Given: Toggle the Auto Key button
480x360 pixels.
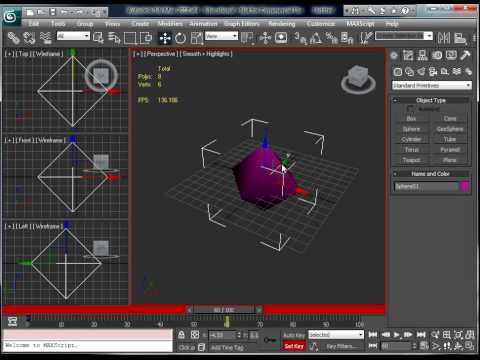Looking at the screenshot, I should (294, 335).
